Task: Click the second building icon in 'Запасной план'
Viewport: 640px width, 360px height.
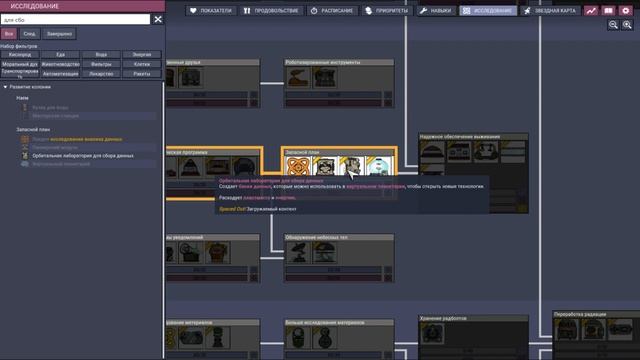Action: click(x=324, y=167)
